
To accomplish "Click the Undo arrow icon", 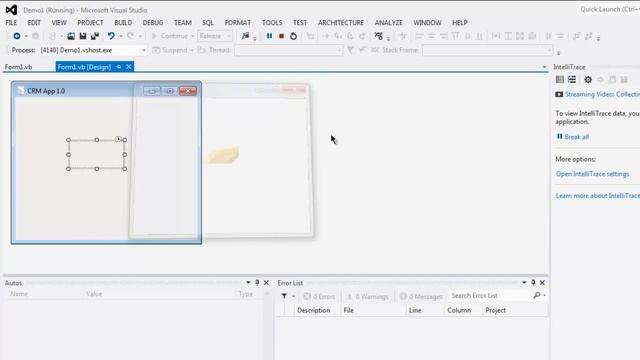I will click(111, 36).
